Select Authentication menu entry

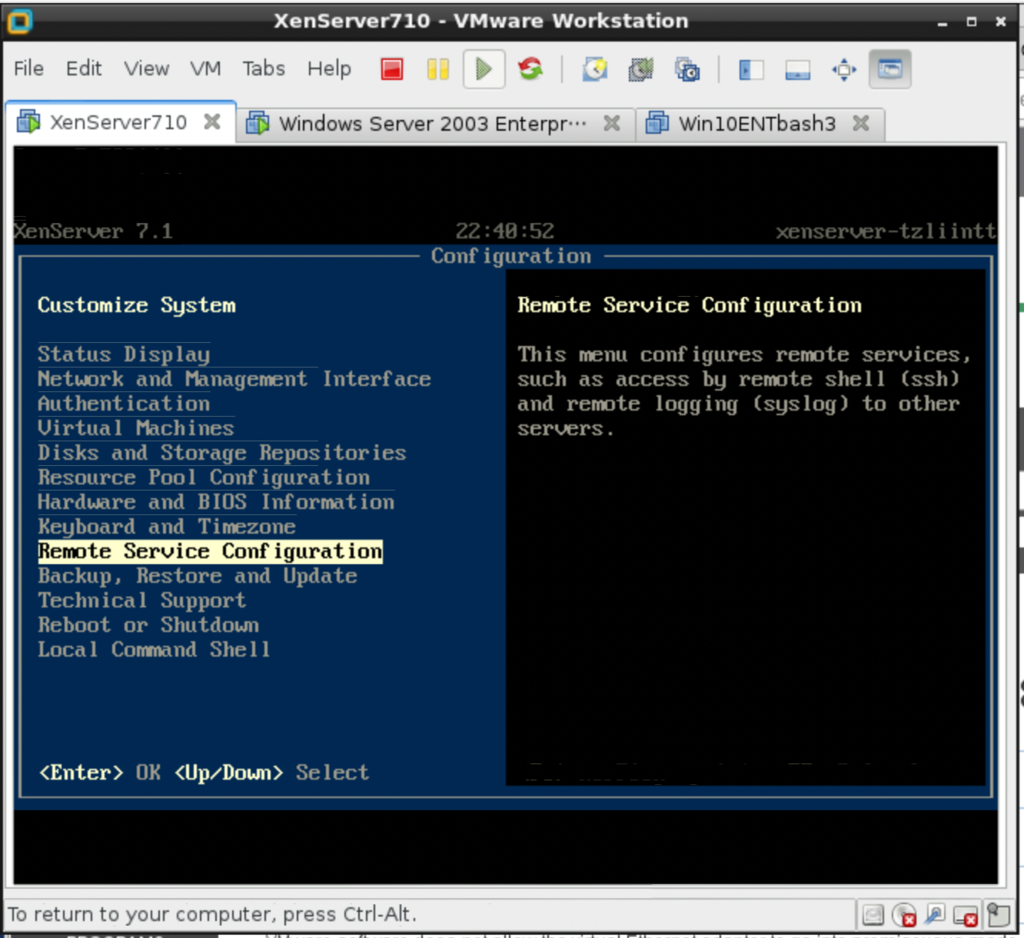point(123,404)
